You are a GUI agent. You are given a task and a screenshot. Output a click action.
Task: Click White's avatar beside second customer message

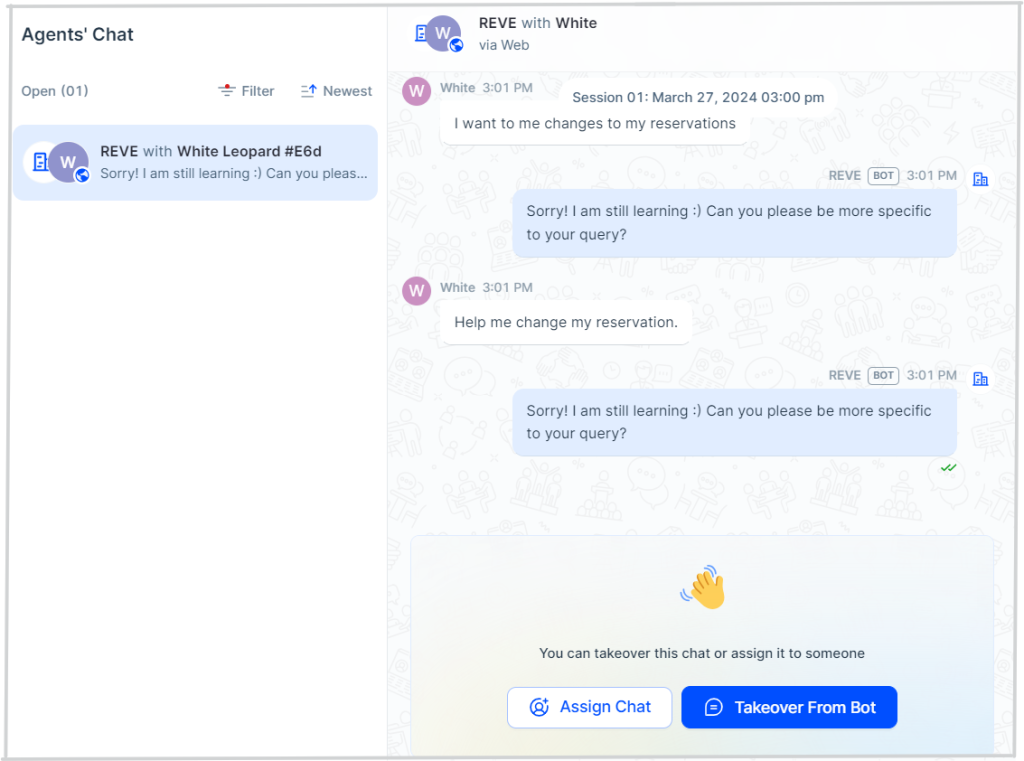pos(416,290)
